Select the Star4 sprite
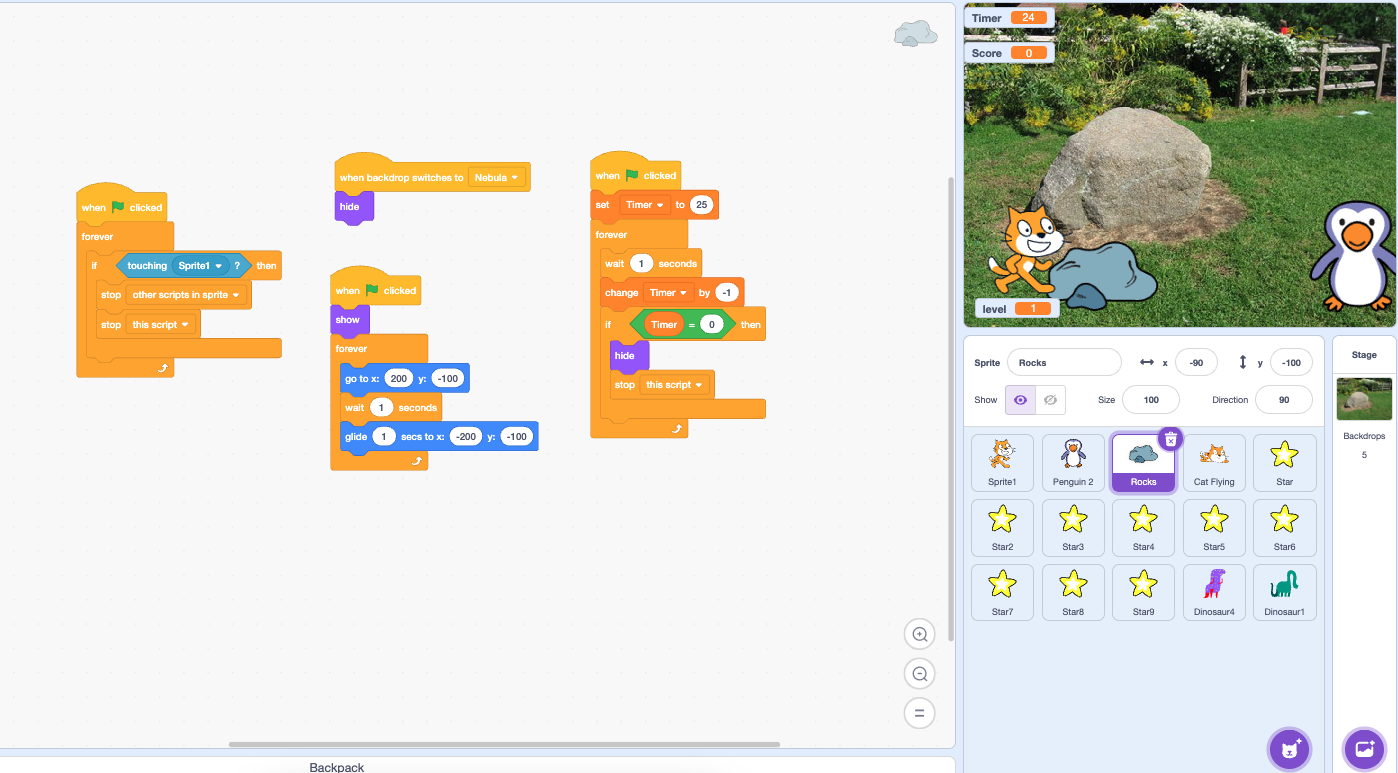Viewport: 1398px width, 773px height. point(1143,527)
